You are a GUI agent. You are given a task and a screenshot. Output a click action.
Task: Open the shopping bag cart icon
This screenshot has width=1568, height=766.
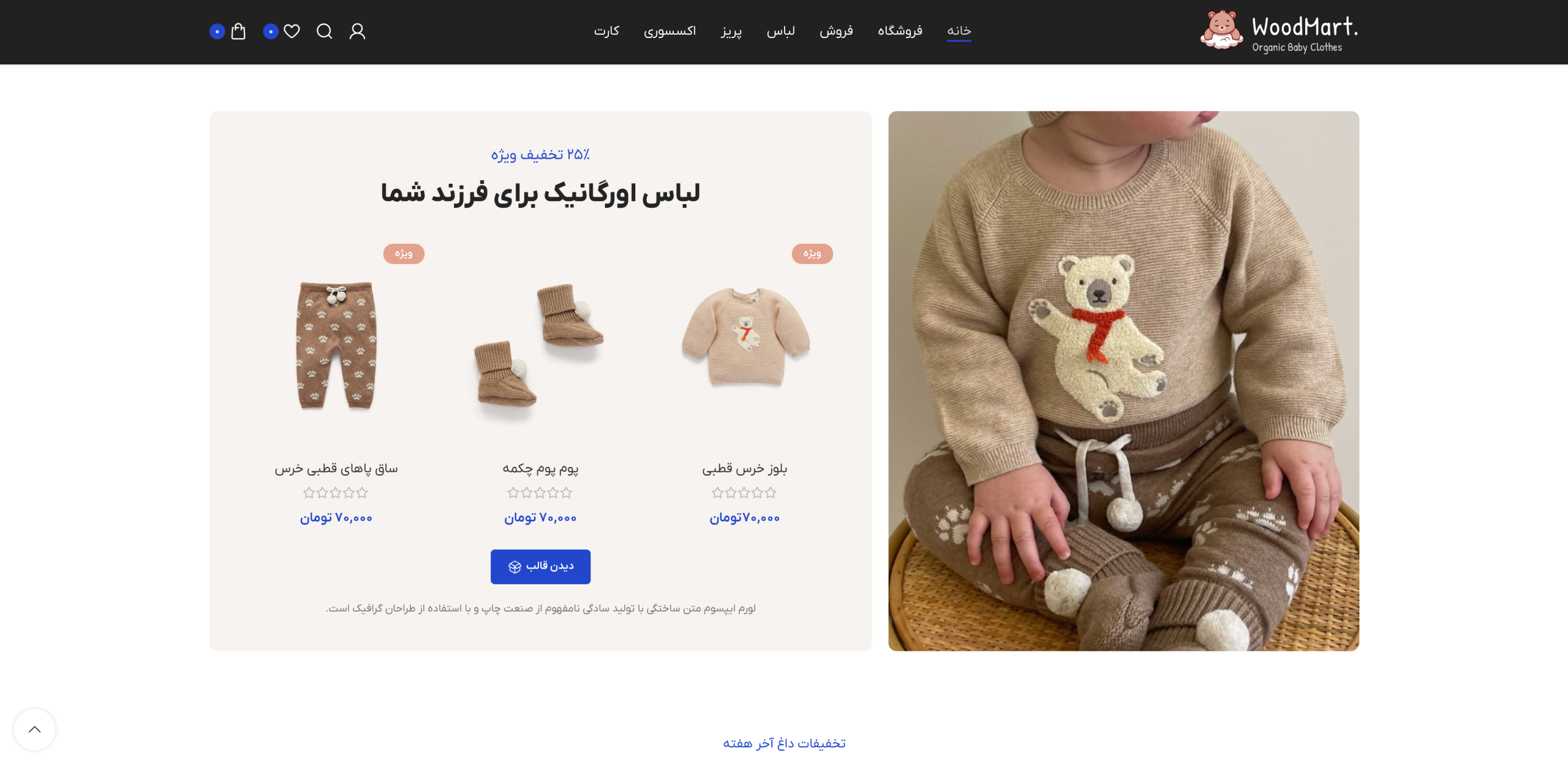pyautogui.click(x=238, y=31)
